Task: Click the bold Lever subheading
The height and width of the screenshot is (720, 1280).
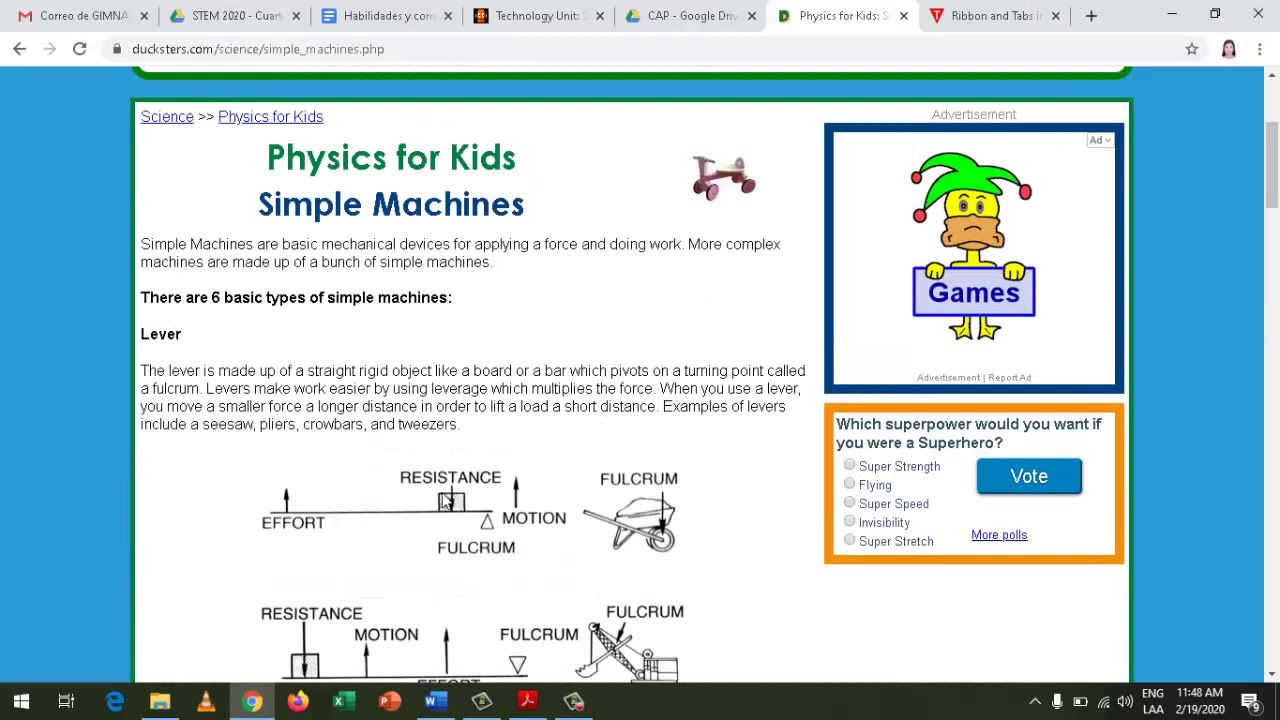Action: [161, 334]
